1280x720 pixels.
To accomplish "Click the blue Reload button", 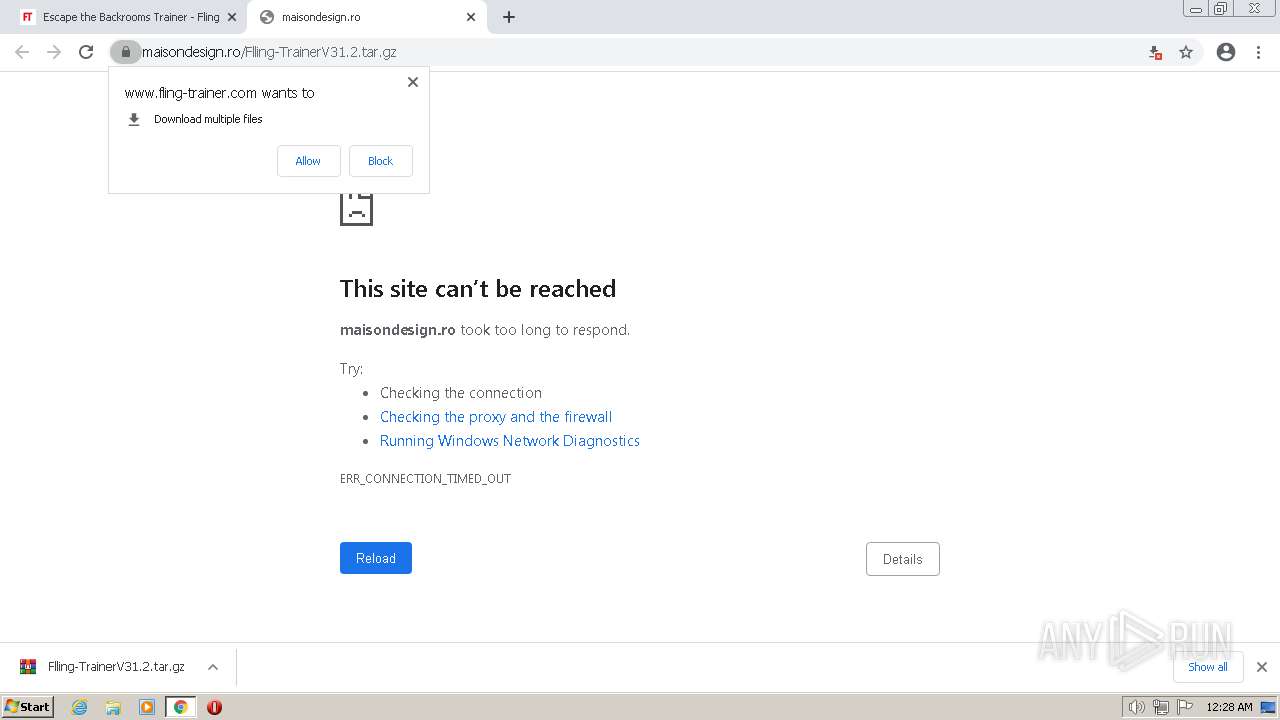I will pyautogui.click(x=376, y=558).
